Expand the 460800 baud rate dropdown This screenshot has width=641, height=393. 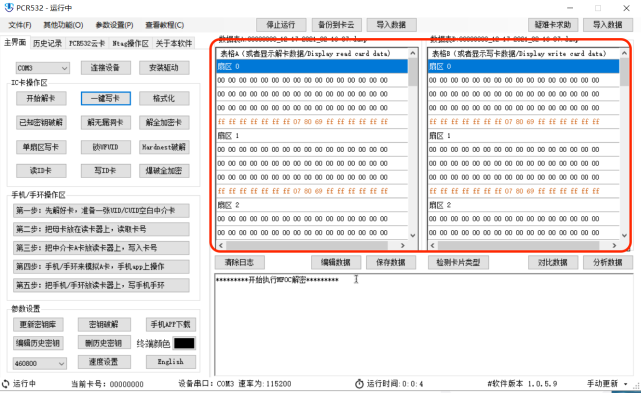(61, 363)
